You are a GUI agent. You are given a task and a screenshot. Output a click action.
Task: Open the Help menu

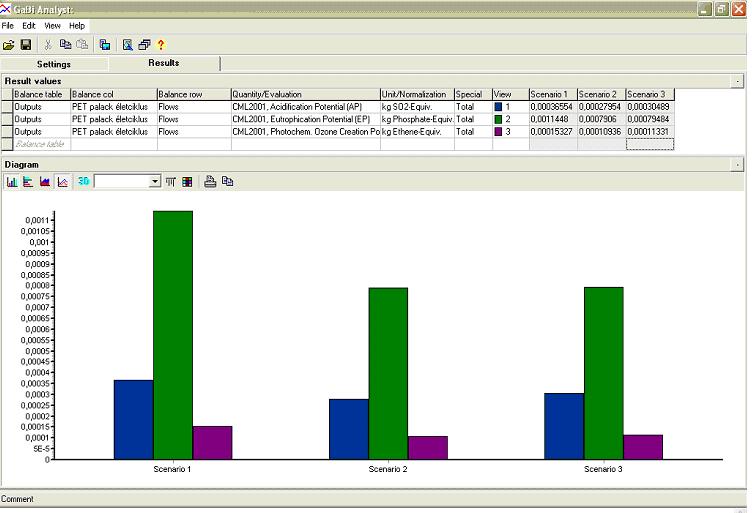click(x=77, y=26)
